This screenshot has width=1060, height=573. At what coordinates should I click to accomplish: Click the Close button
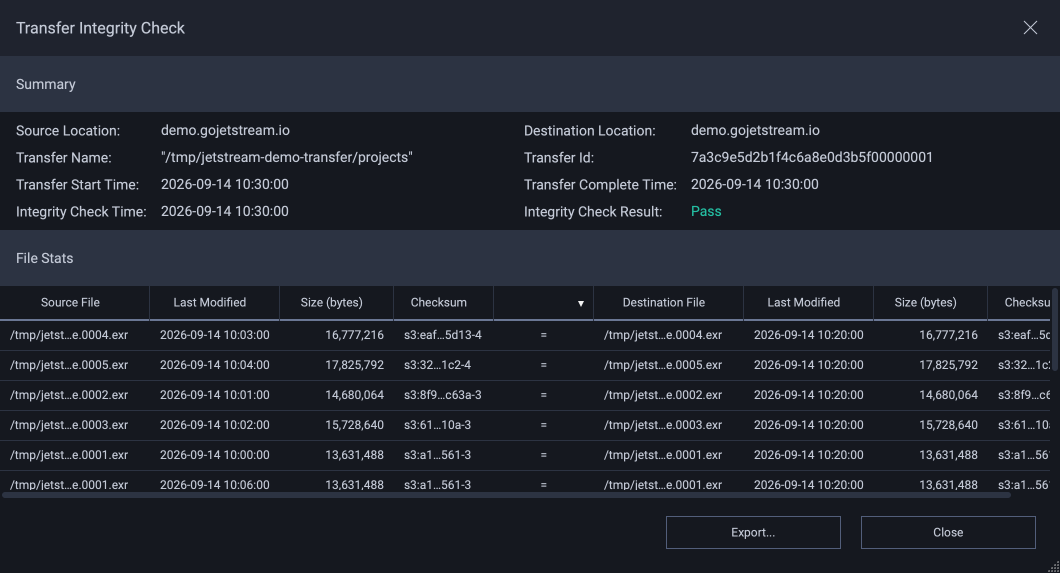[948, 532]
